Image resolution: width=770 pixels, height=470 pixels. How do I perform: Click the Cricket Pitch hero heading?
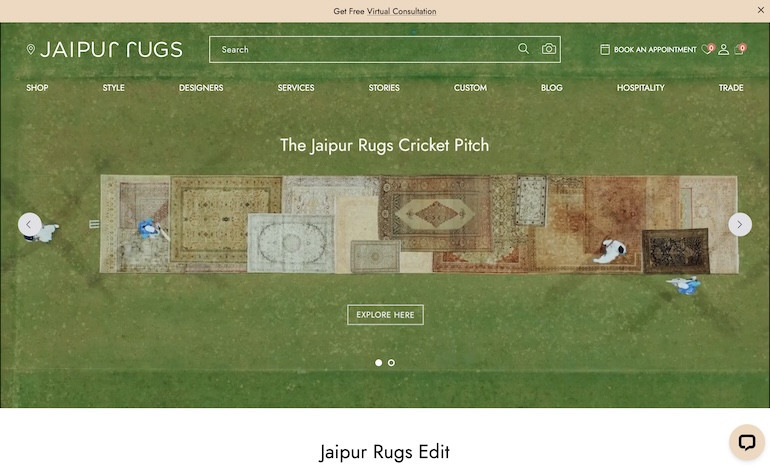tap(385, 145)
